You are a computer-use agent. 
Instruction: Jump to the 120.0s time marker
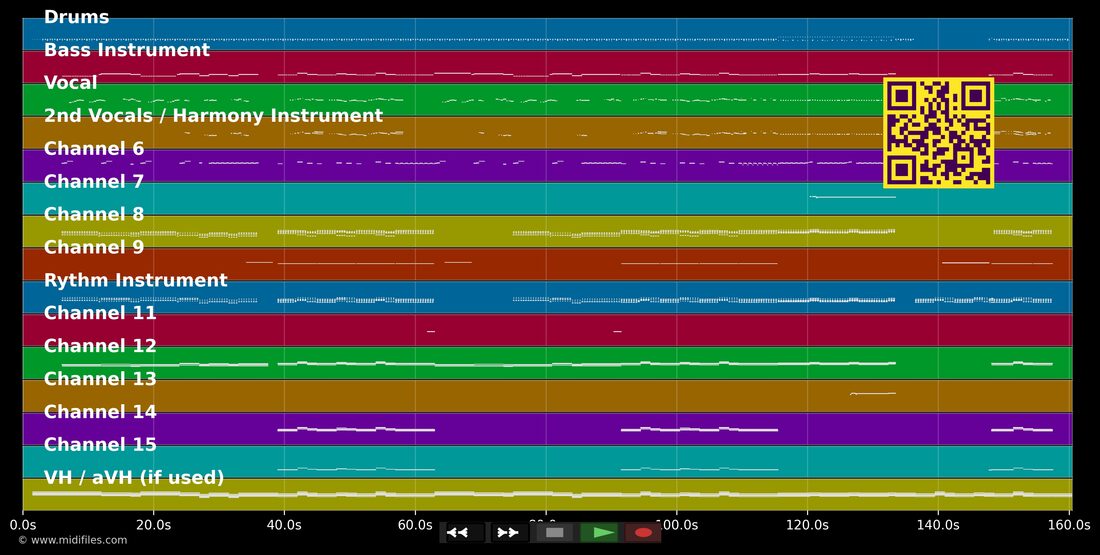coord(807,525)
